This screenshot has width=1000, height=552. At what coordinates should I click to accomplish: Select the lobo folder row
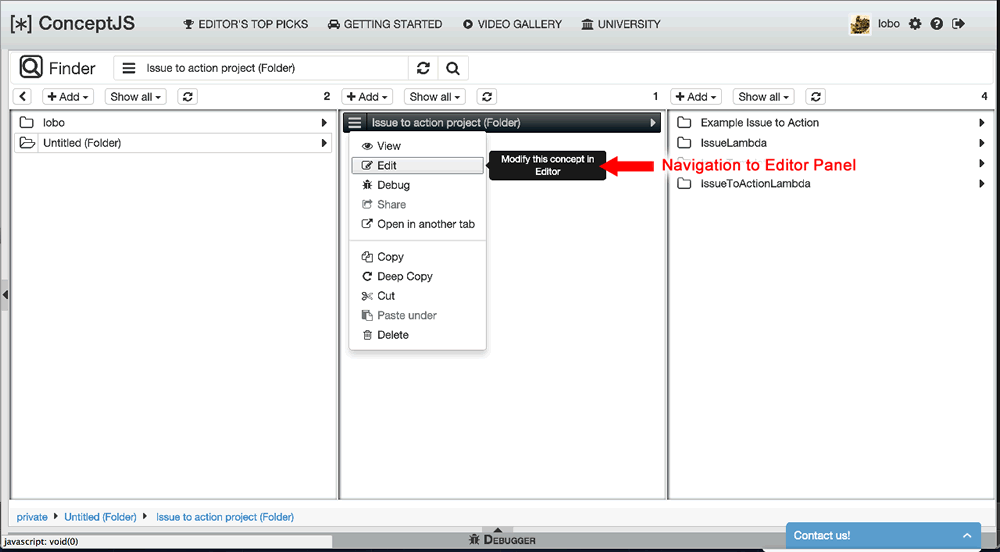point(173,122)
